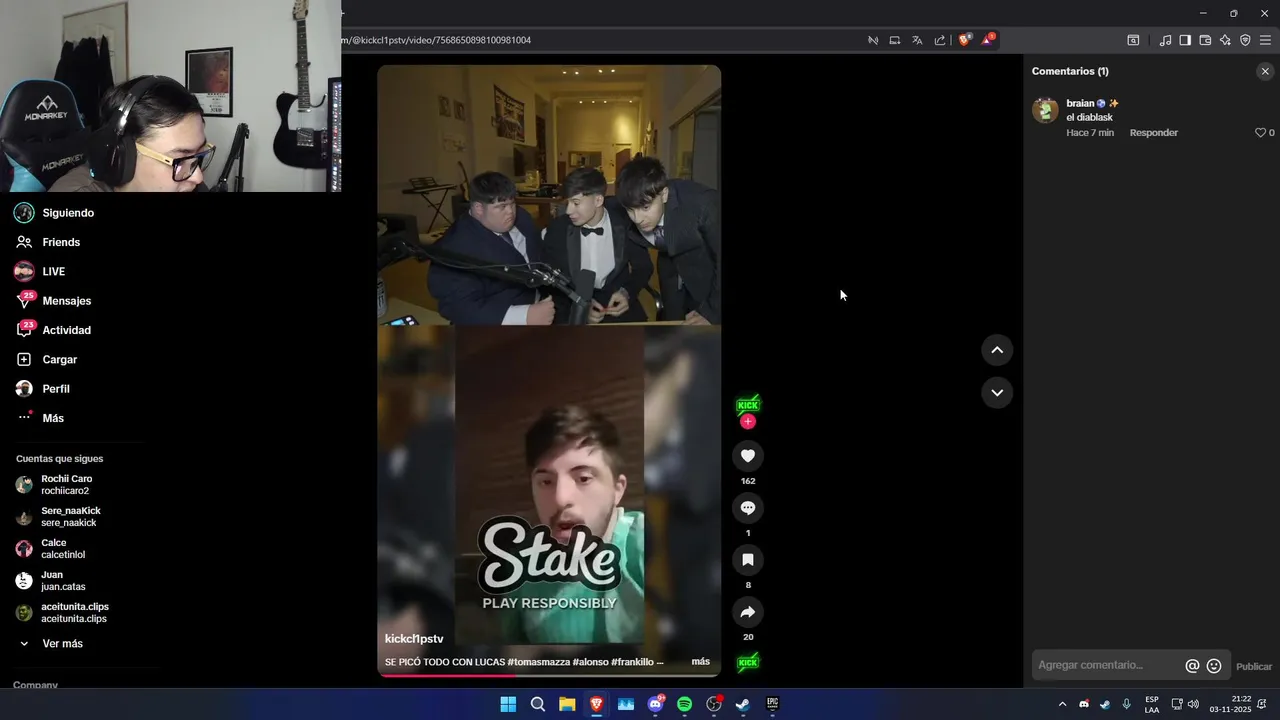
Task: Expand video description with más
Action: tap(700, 662)
